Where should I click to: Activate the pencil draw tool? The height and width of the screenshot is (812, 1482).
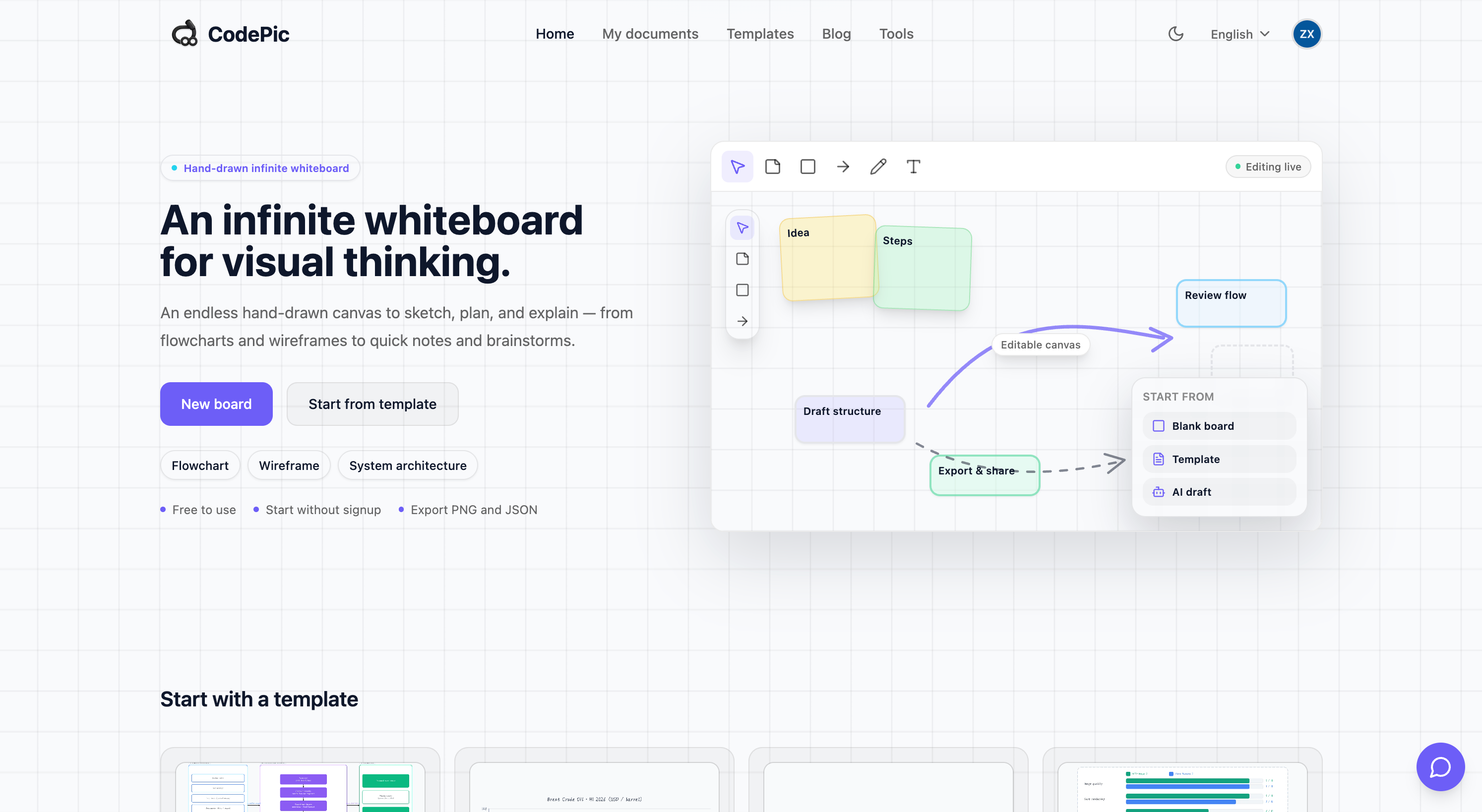click(878, 167)
